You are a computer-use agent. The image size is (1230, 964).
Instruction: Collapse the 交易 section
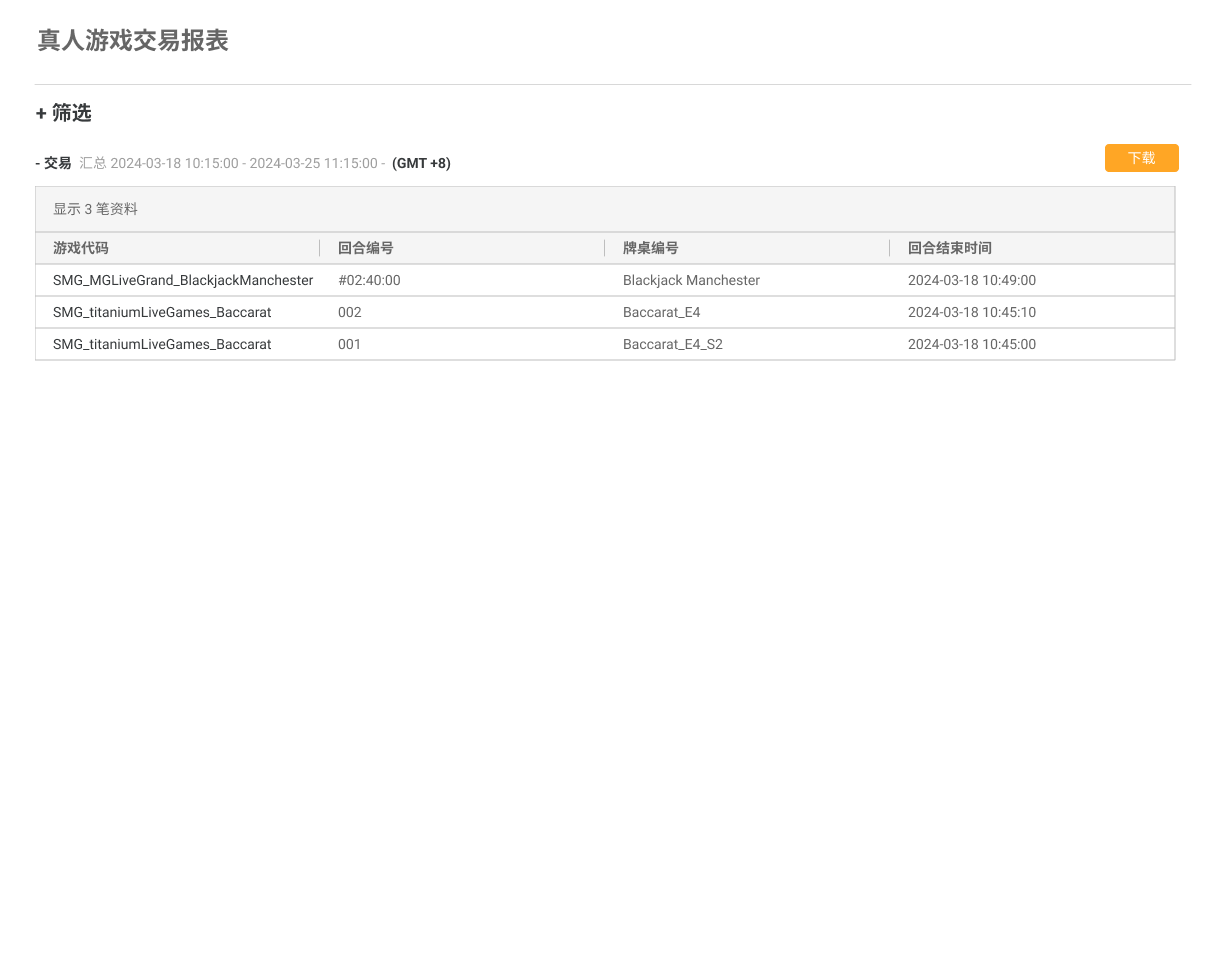53,163
